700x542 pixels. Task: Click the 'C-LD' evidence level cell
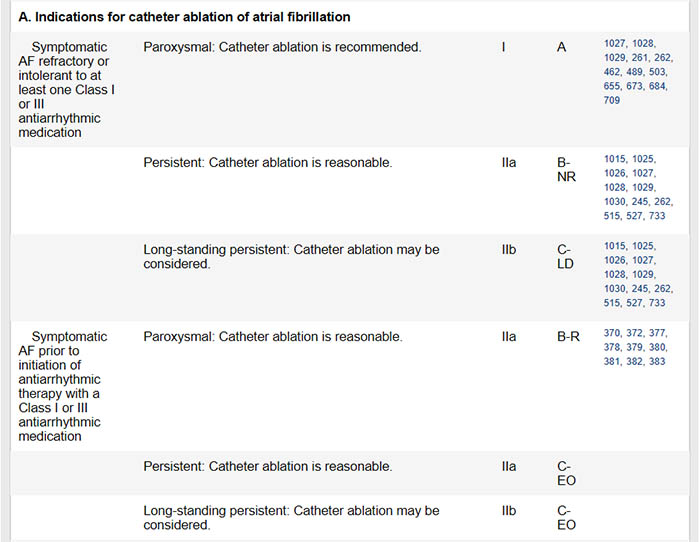[565, 257]
